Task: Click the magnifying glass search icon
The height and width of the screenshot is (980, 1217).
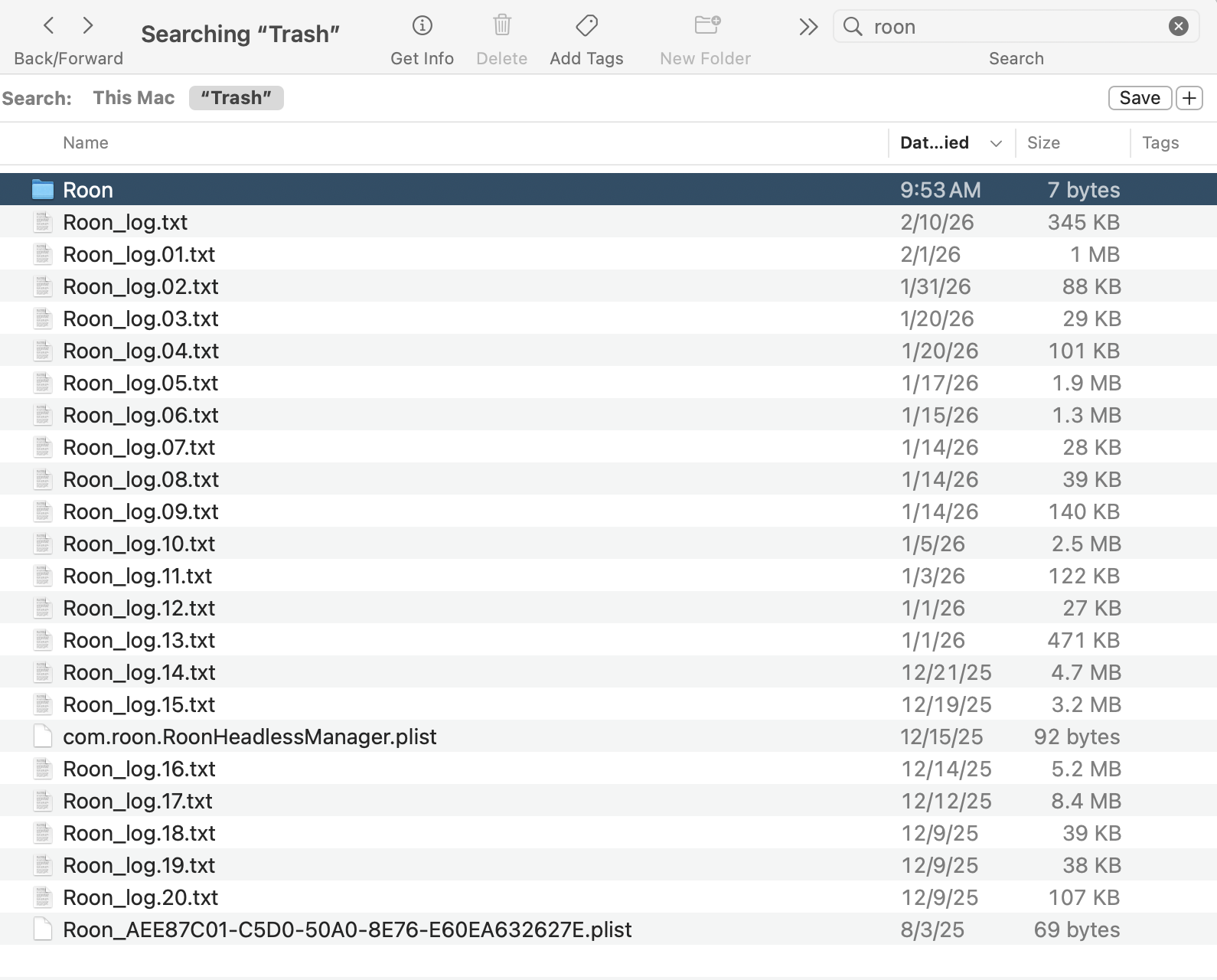Action: click(x=853, y=27)
